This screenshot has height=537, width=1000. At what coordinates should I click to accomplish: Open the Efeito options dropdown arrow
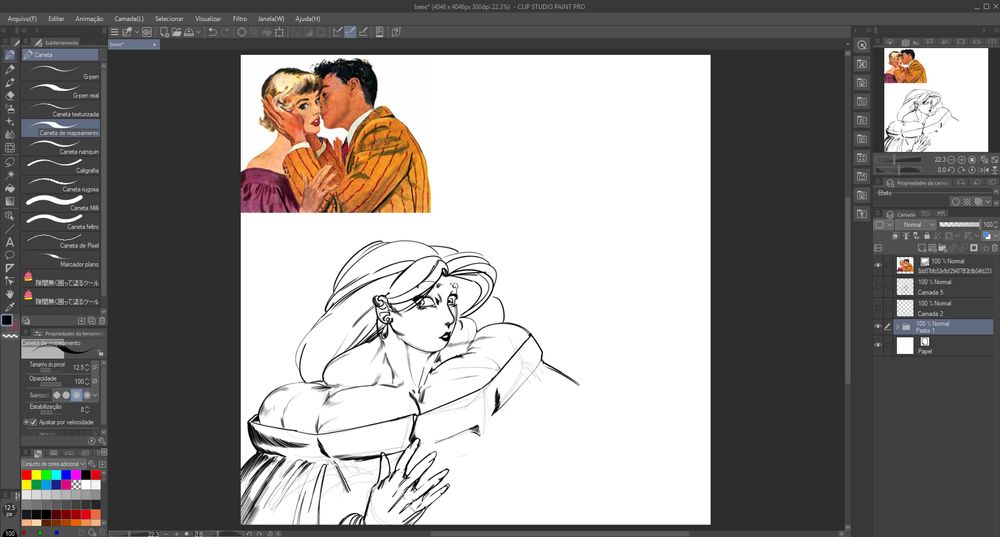coord(988,202)
